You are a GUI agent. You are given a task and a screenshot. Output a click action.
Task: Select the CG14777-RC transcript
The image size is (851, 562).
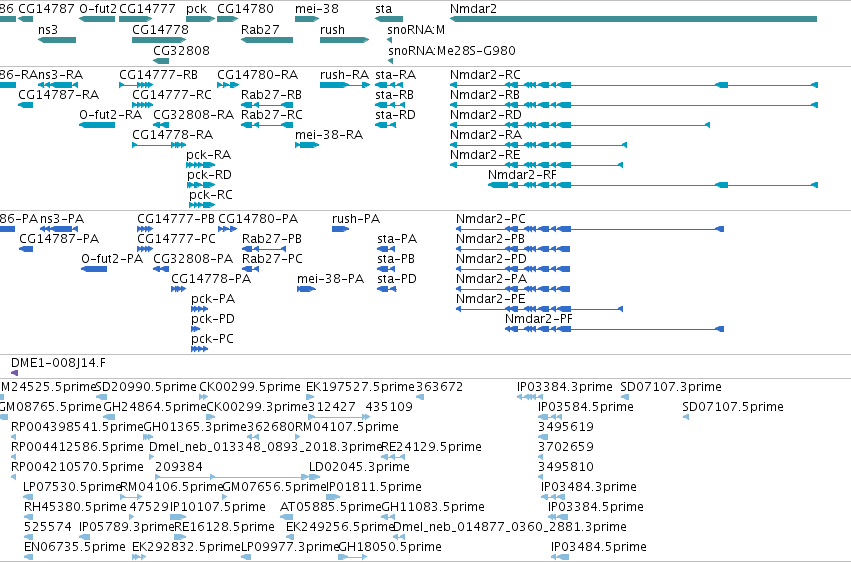coord(143,105)
